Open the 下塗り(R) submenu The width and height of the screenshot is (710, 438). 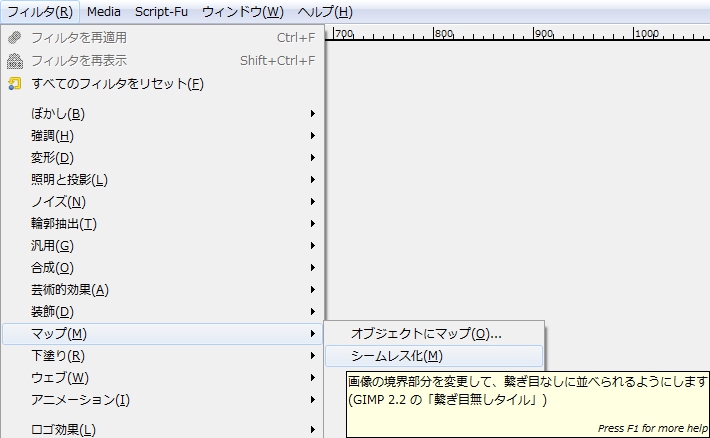coord(162,356)
